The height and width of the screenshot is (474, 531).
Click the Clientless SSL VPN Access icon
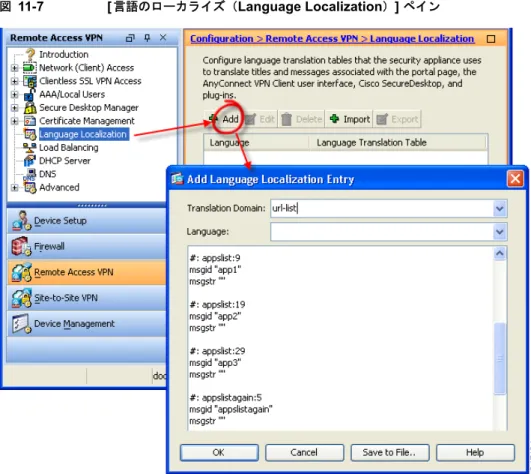click(x=30, y=81)
